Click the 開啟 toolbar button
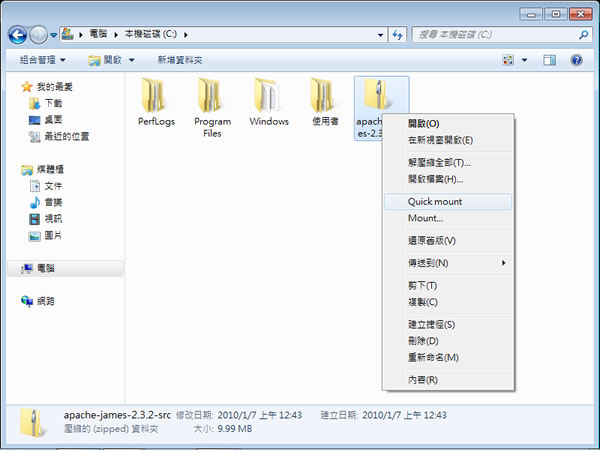Viewport: 600px width, 450px height. (105, 60)
